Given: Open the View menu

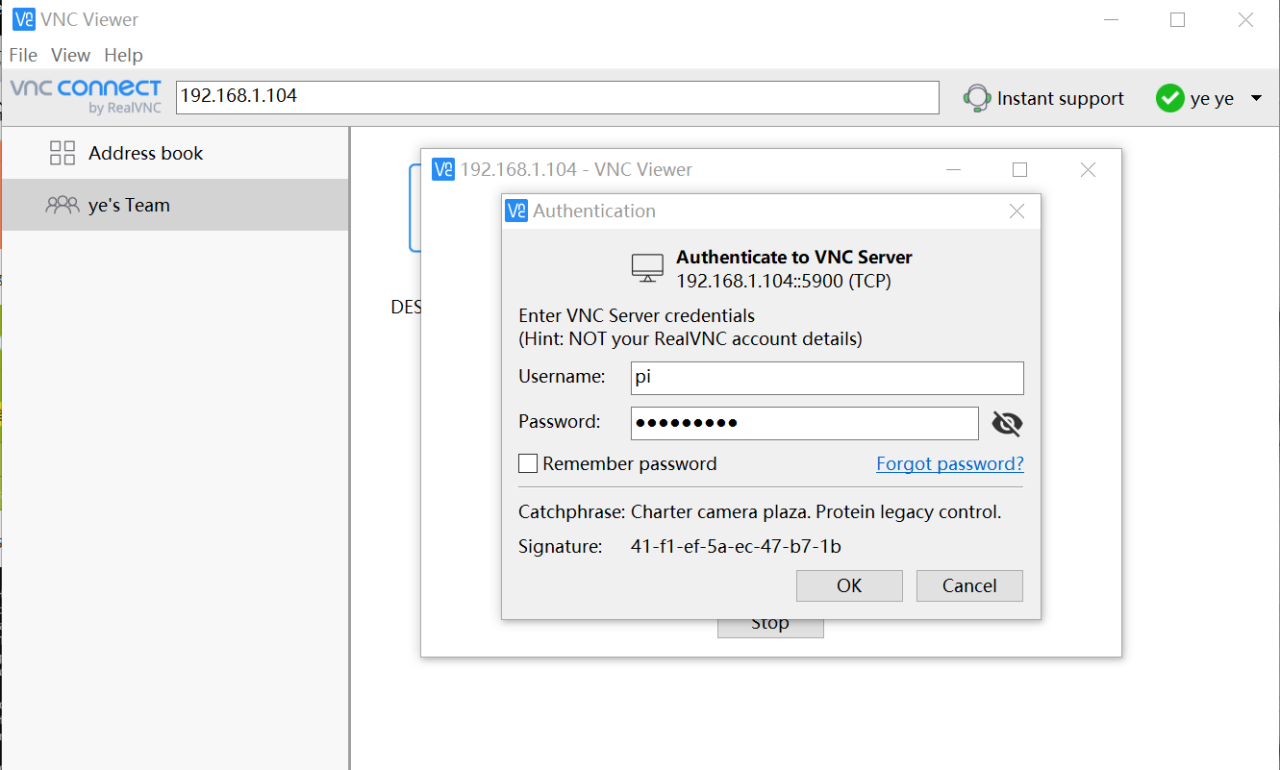Looking at the screenshot, I should (x=70, y=55).
